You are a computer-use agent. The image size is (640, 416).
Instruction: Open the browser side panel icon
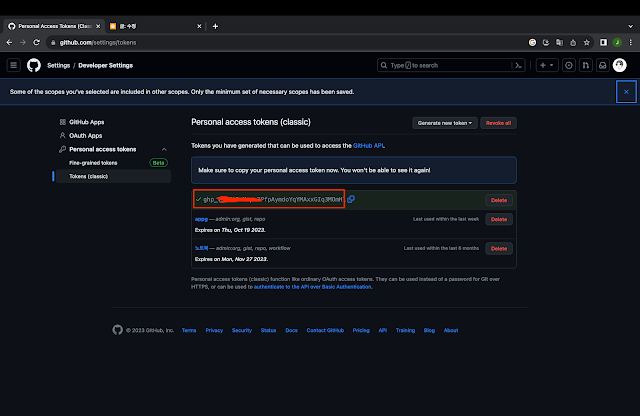[603, 42]
